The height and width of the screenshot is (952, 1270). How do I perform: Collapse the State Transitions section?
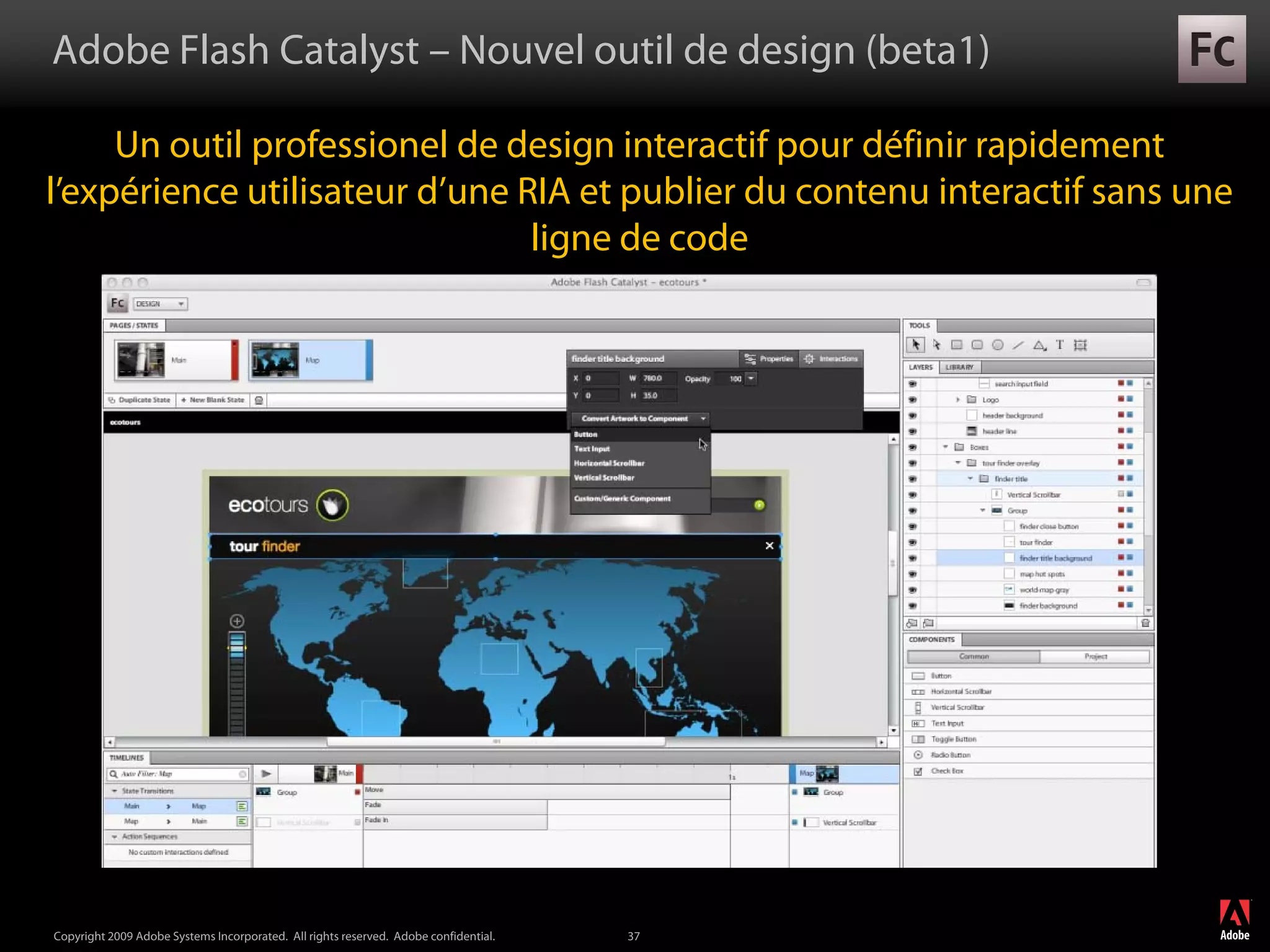tap(114, 791)
